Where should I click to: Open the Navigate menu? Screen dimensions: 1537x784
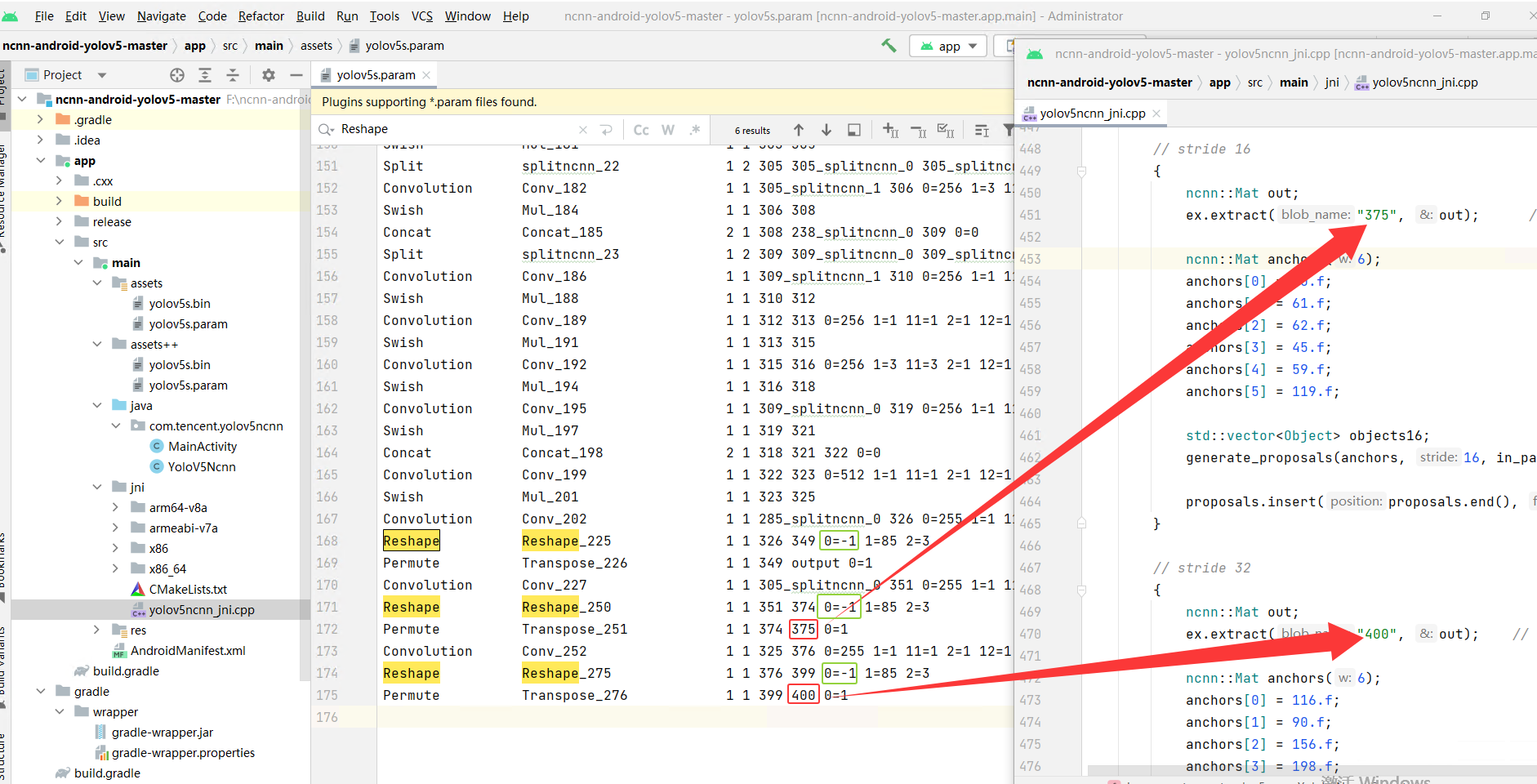coord(161,16)
